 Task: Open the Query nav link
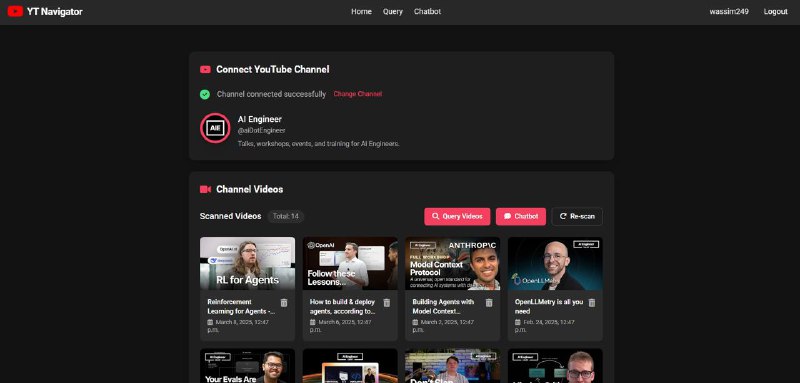393,12
